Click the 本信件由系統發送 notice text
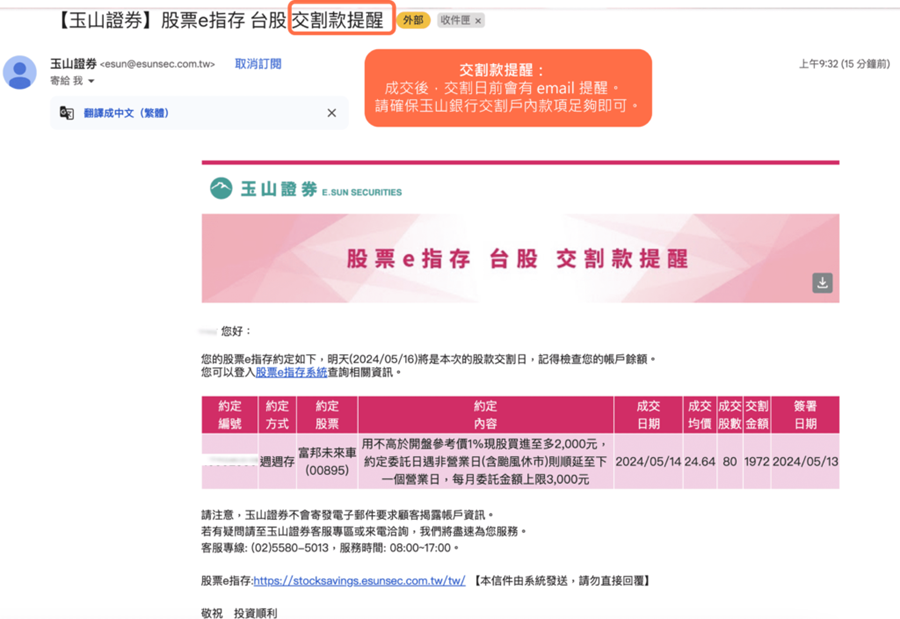The height and width of the screenshot is (619, 900). 562,581
